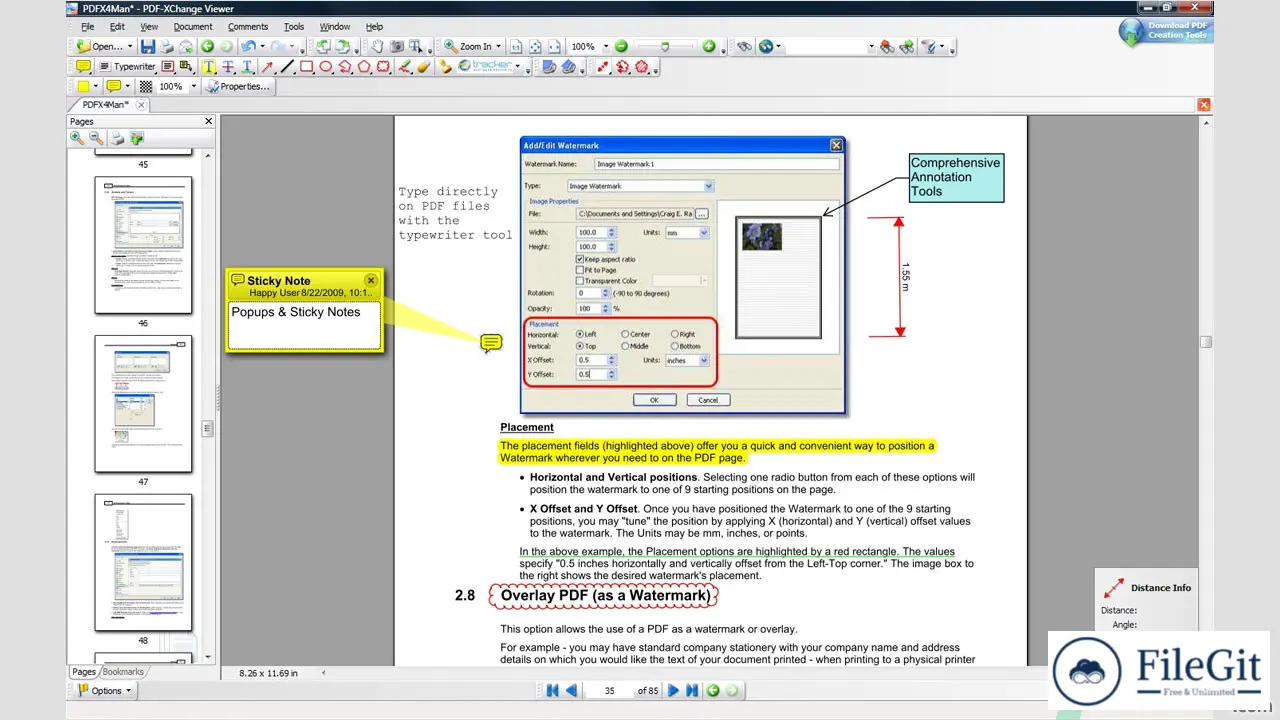Click the print icon in Pages panel
The height and width of the screenshot is (720, 1280).
(x=117, y=138)
